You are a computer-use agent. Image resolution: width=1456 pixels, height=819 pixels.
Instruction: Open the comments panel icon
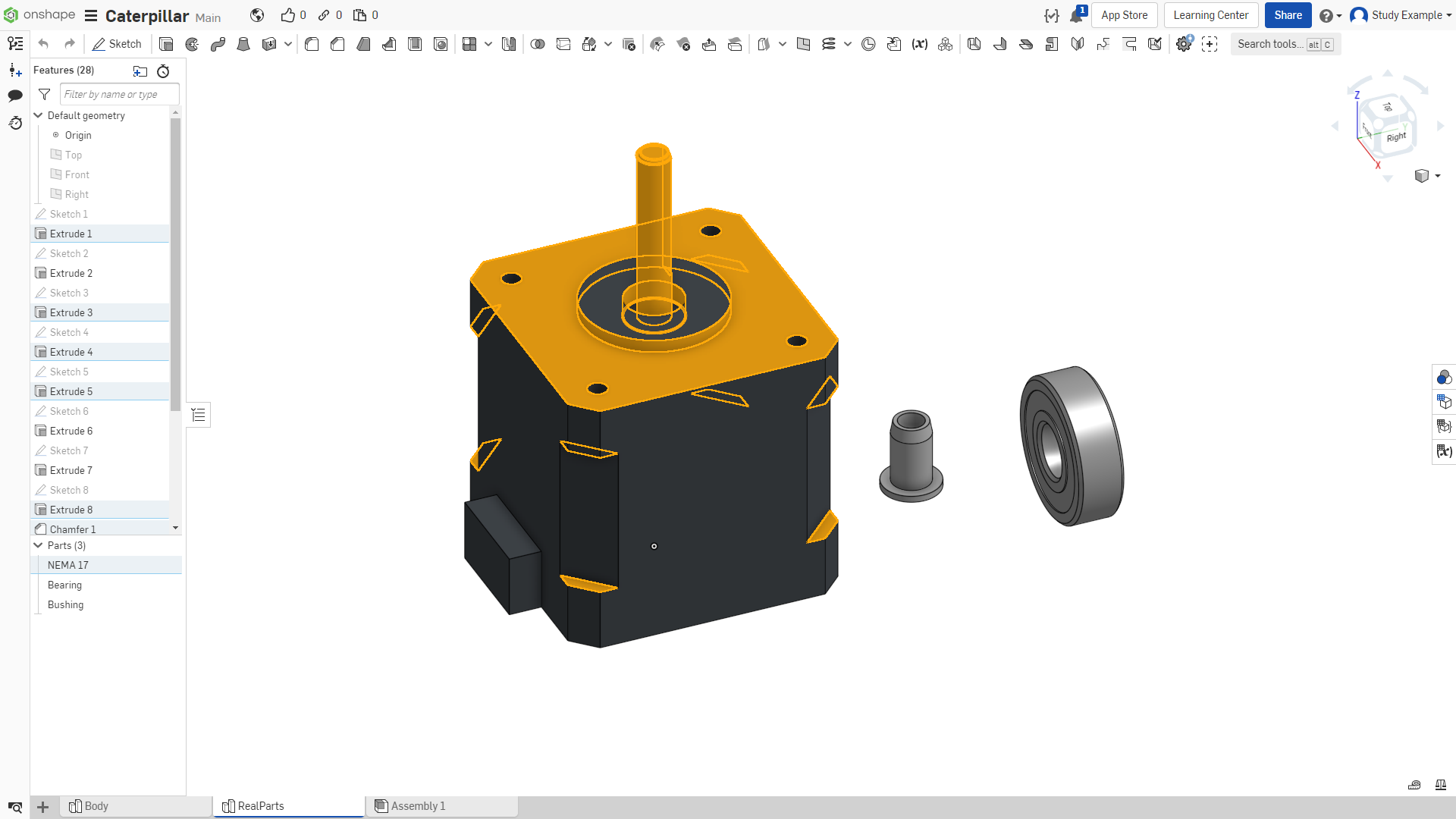coord(15,96)
